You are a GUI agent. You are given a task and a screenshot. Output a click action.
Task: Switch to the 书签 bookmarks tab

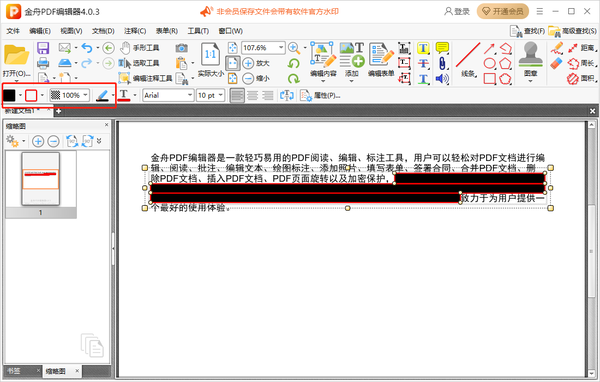(x=15, y=371)
